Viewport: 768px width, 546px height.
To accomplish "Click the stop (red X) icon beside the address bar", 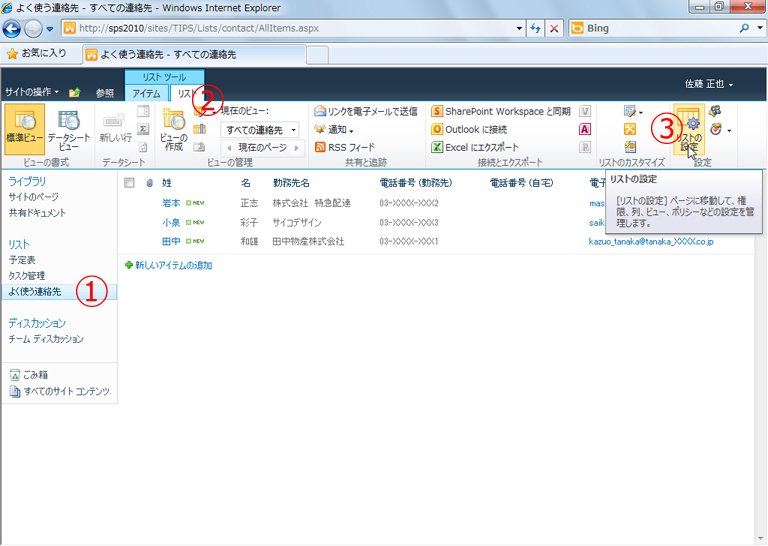I will tap(554, 28).
